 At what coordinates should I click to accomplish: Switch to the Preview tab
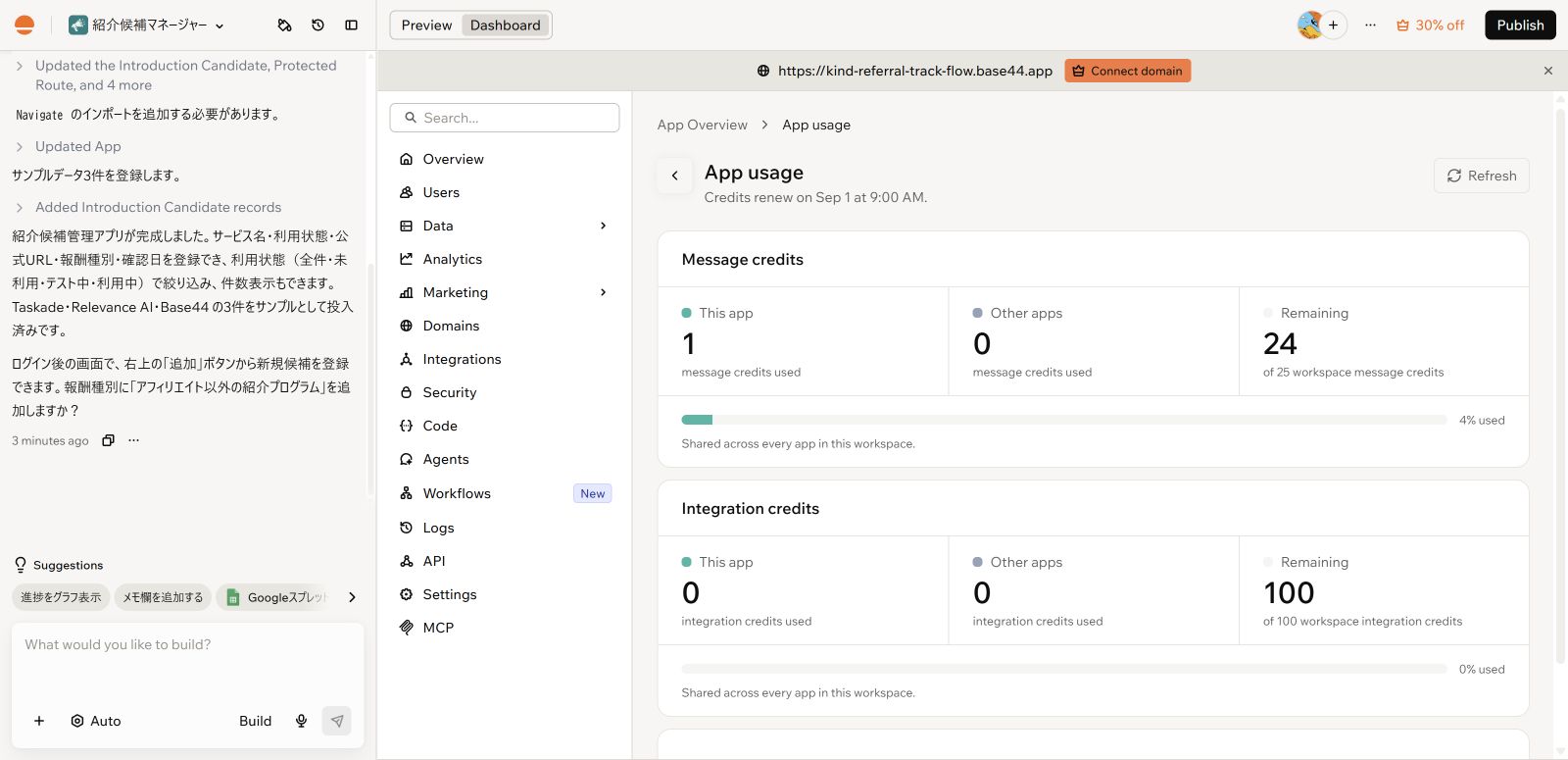(426, 25)
